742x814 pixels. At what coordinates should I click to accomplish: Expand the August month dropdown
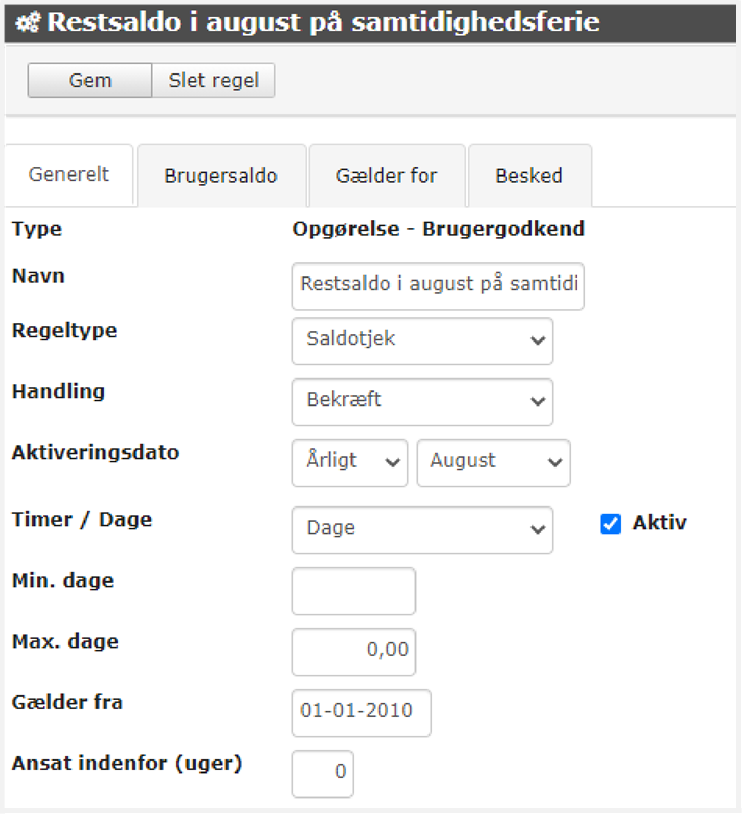coord(493,462)
